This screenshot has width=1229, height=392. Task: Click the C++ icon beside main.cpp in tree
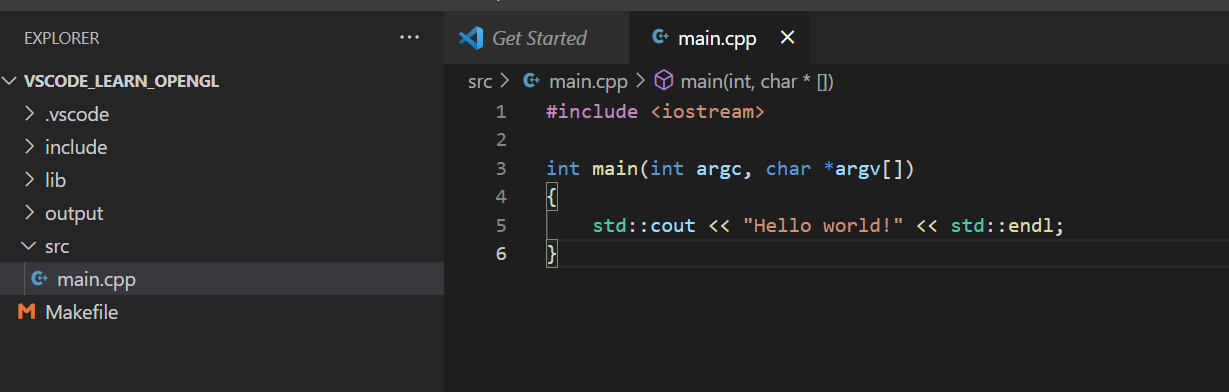click(x=39, y=279)
